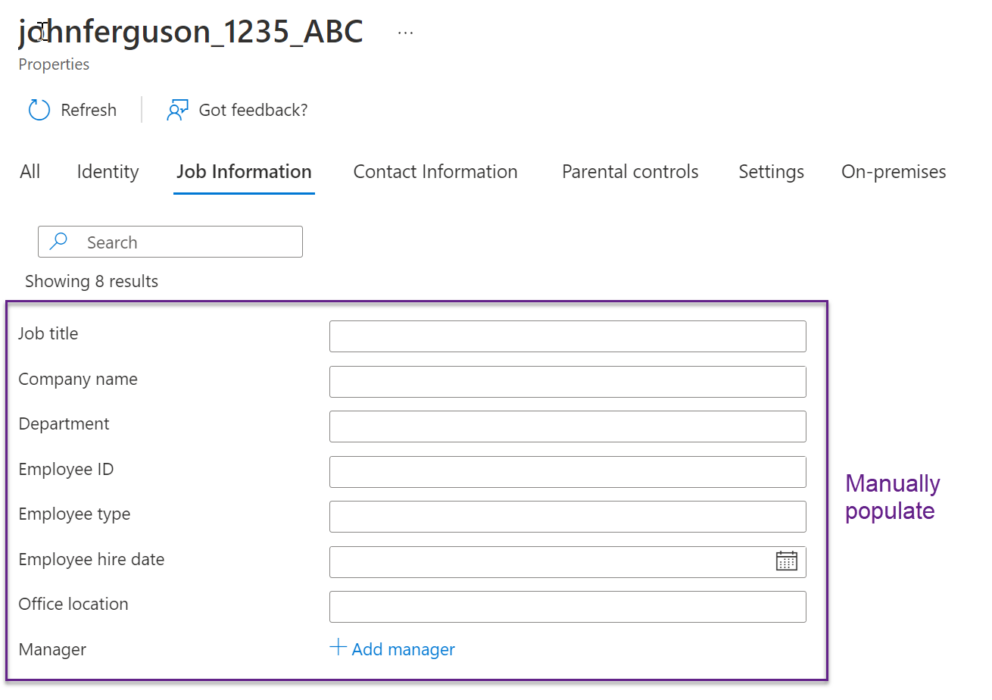Select the Employee ID input field

click(x=567, y=472)
